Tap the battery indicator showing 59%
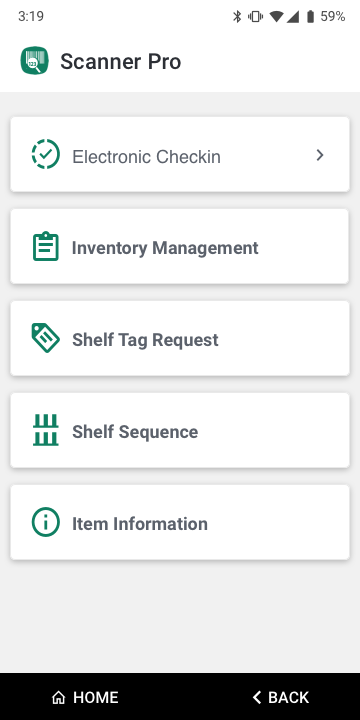 (326, 17)
